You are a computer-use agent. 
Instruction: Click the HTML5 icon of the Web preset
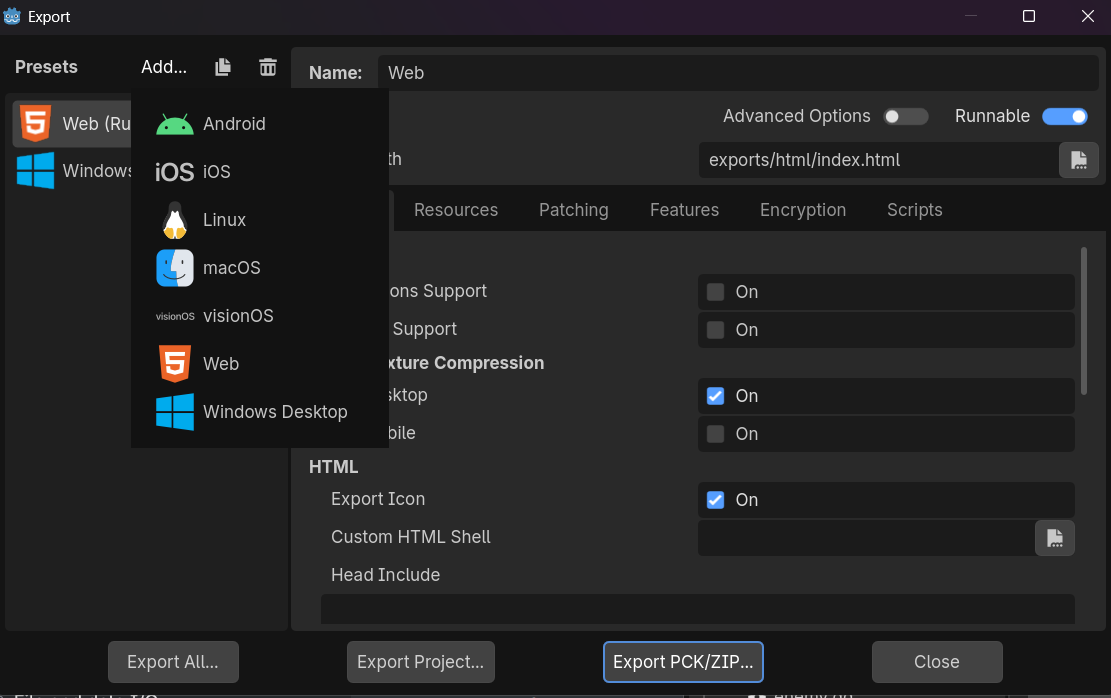pos(35,123)
